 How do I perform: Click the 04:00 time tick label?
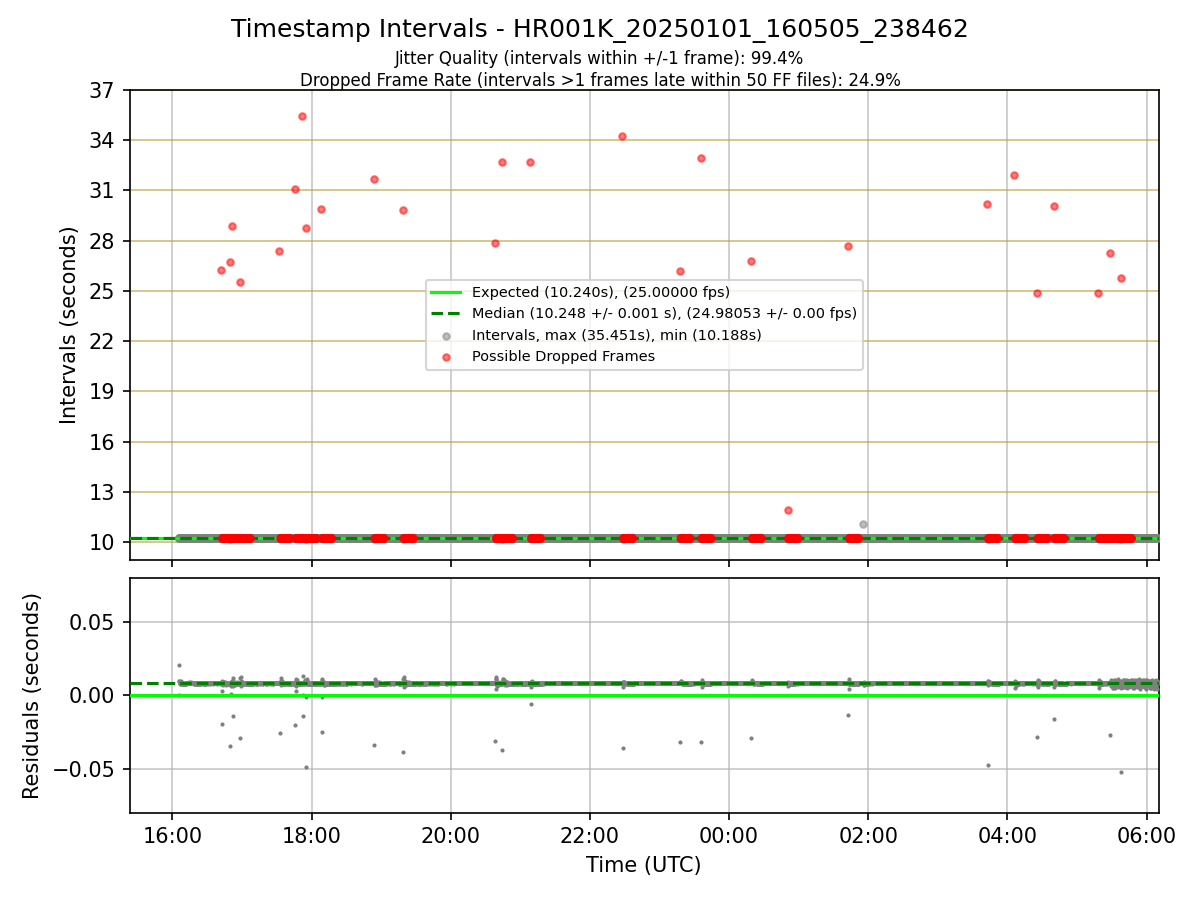[1006, 835]
